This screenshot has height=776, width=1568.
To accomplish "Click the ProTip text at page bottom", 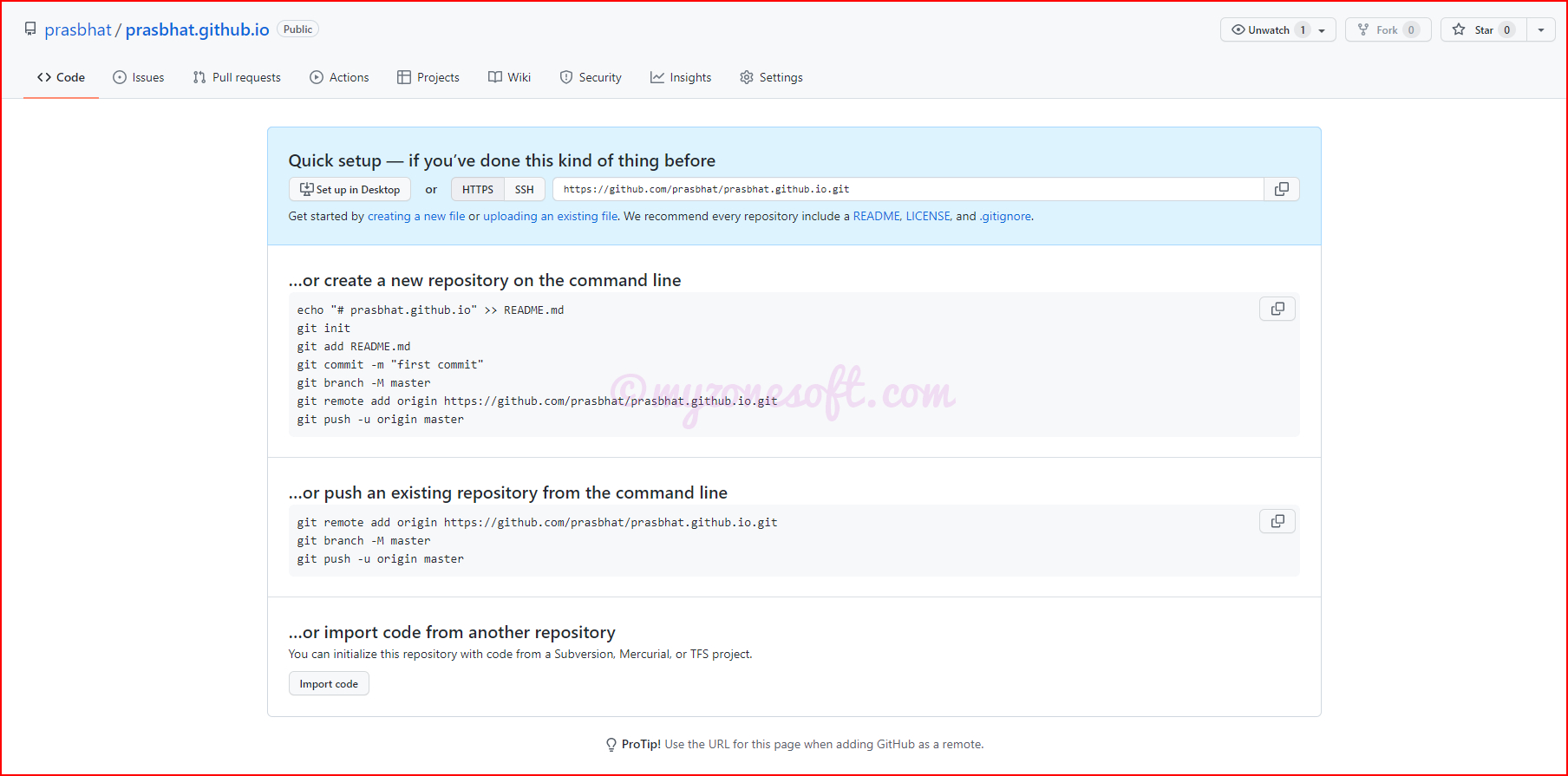I will [802, 744].
